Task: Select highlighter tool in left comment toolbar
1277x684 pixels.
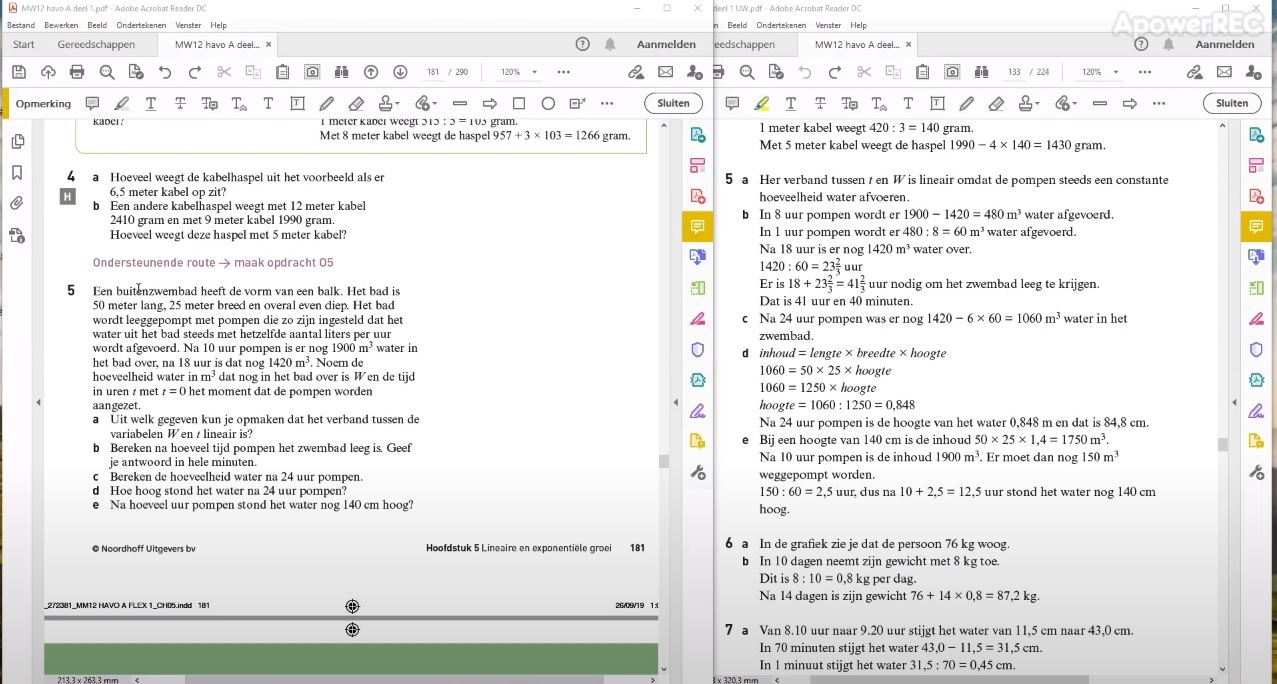Action: pyautogui.click(x=122, y=103)
